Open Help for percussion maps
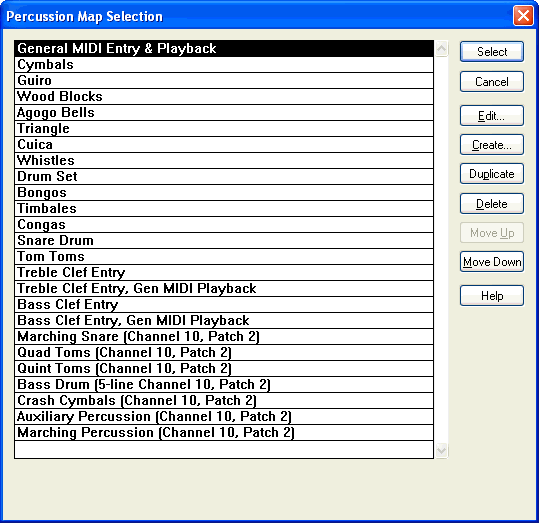This screenshot has height=523, width=539. point(492,296)
